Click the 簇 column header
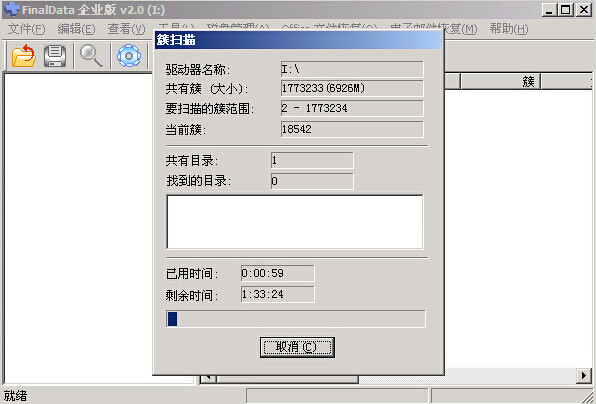 (x=500, y=81)
